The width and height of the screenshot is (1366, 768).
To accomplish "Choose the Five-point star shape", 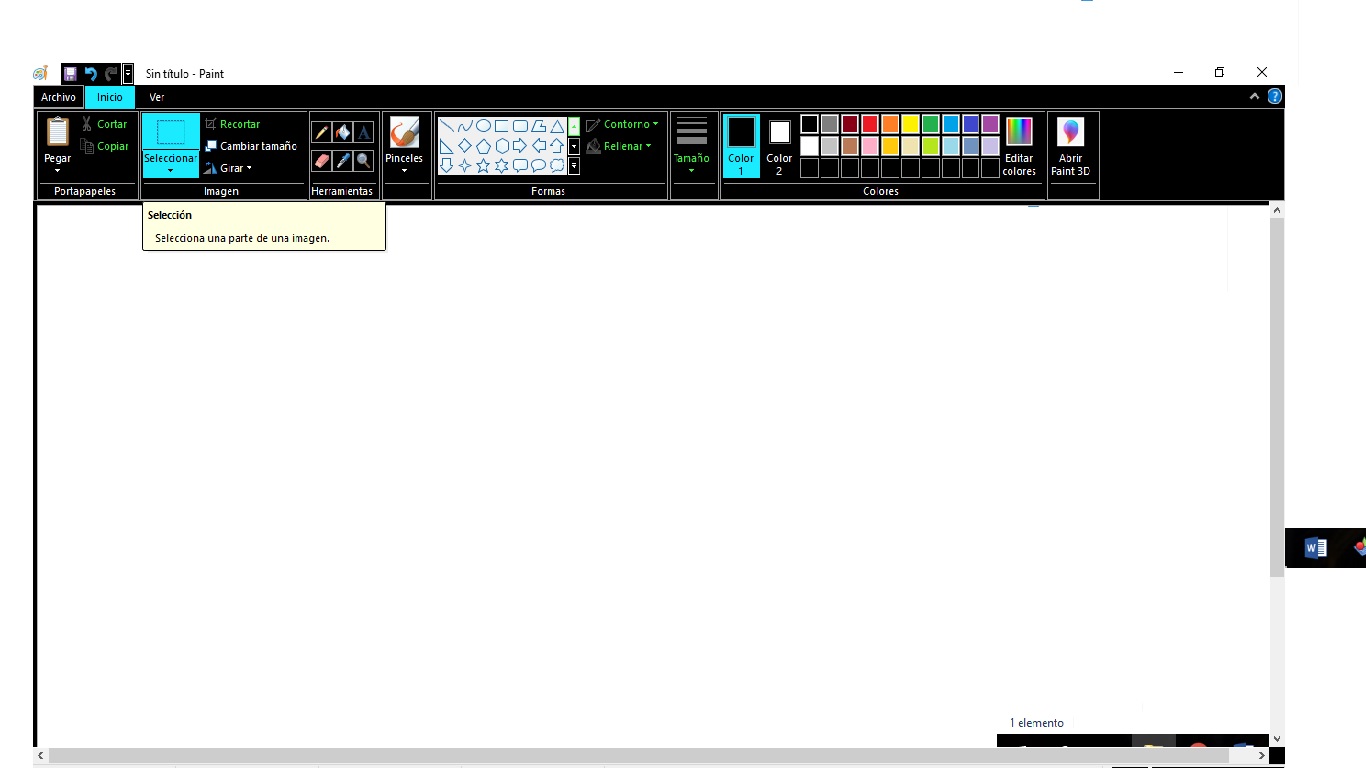I will point(483,165).
